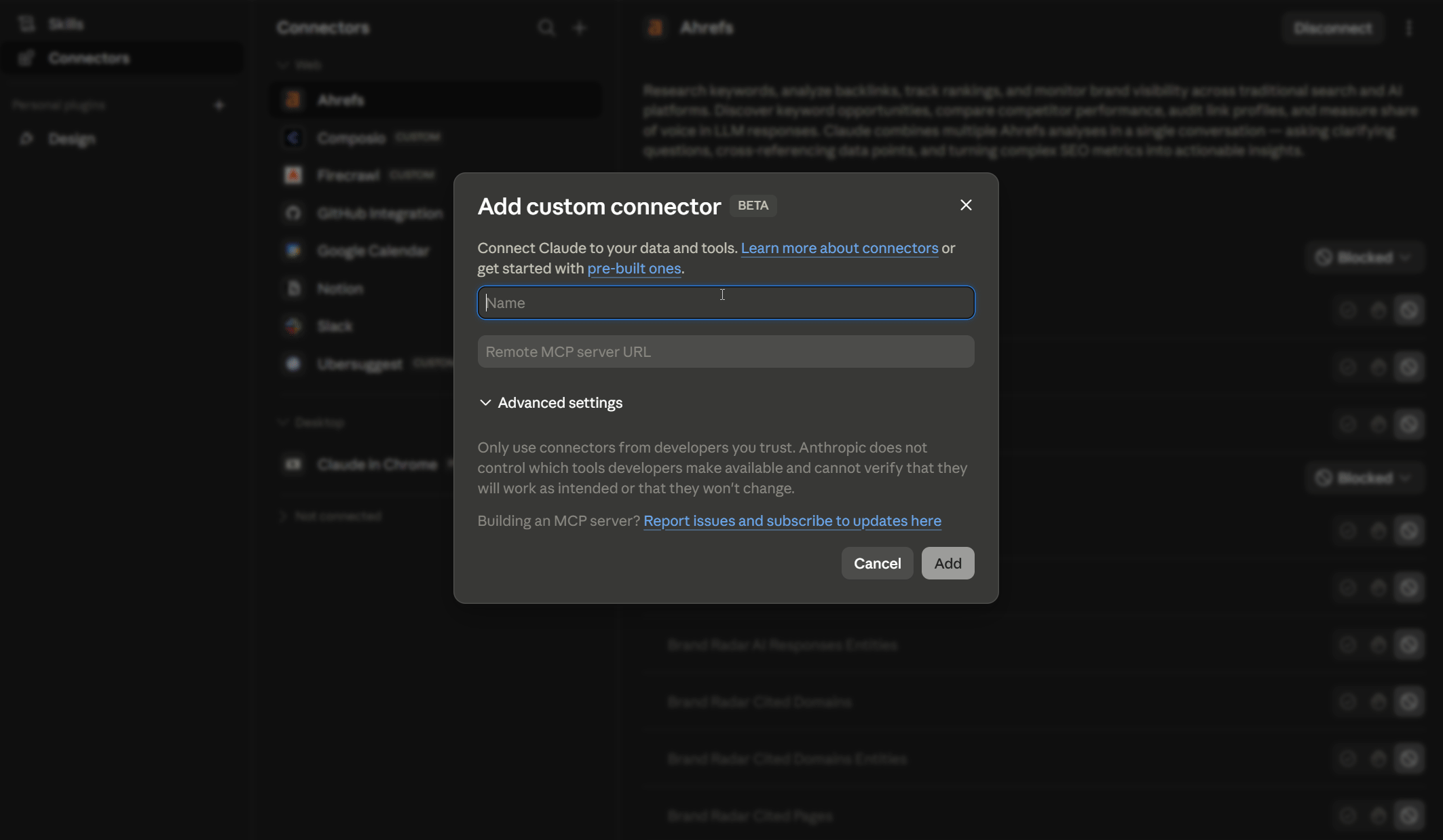Add a personal plugin with plus icon

[219, 106]
